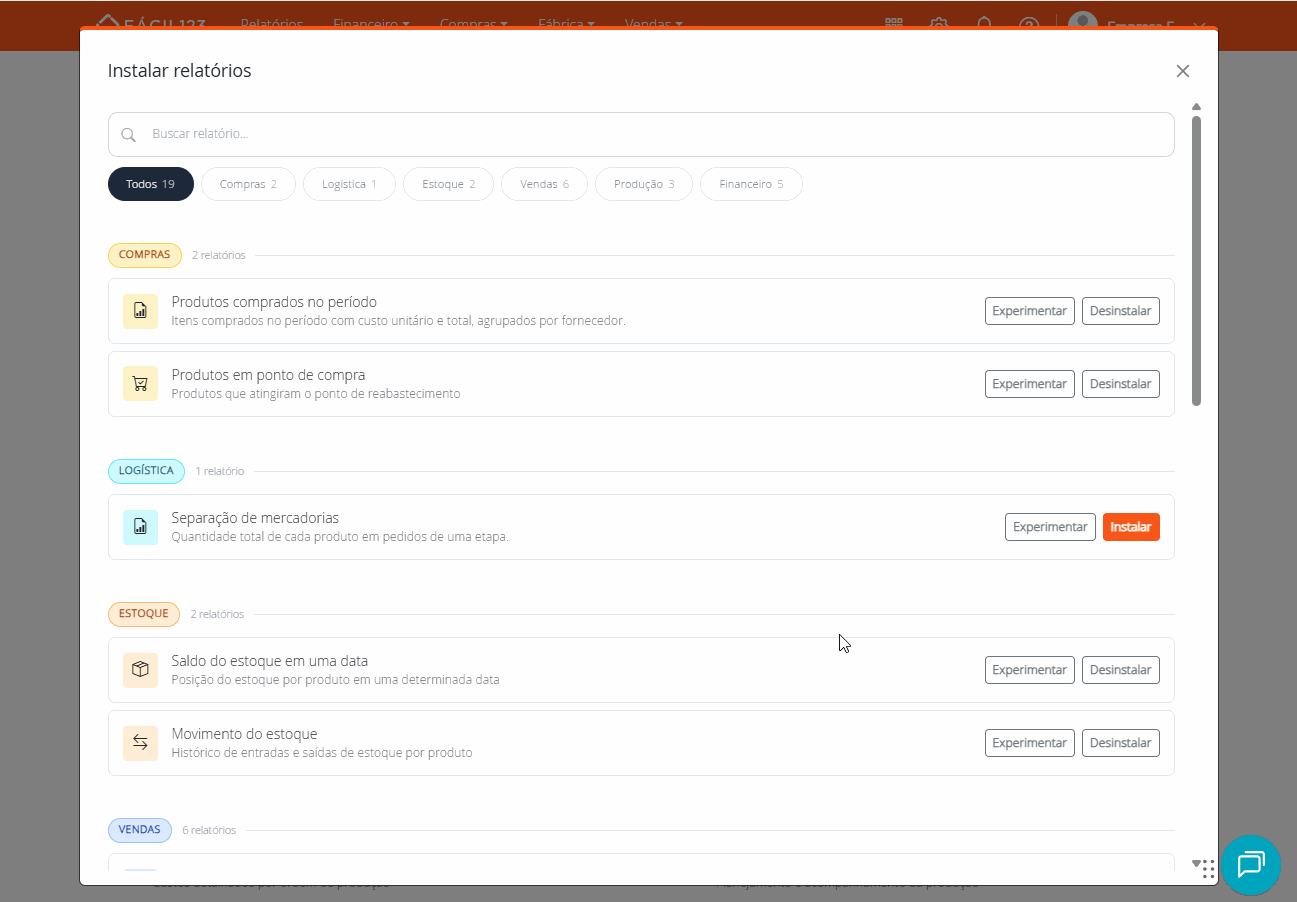Viewport: 1297px width, 902px height.
Task: Click Experimentar for Produtos em ponto de compra
Action: (1030, 384)
